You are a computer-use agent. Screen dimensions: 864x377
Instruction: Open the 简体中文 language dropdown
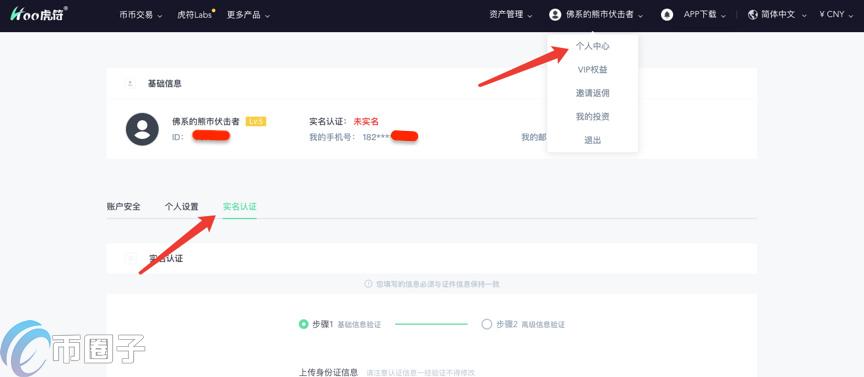click(x=783, y=15)
